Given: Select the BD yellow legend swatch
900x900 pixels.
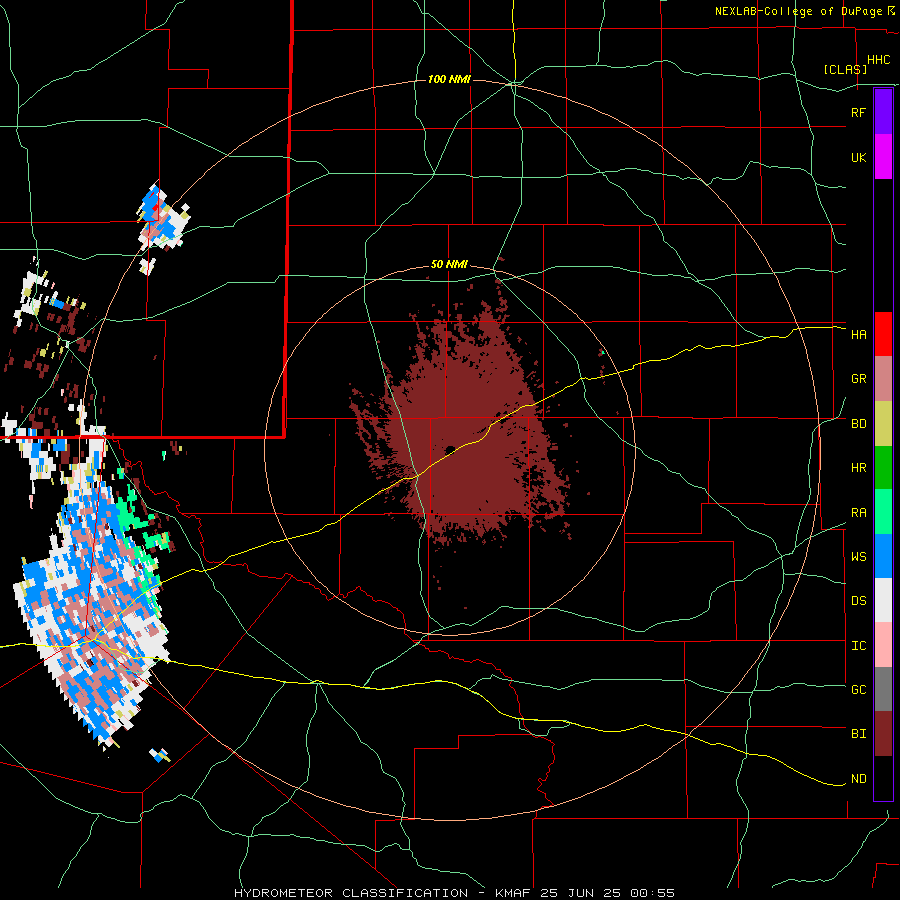Looking at the screenshot, I should click(x=883, y=423).
